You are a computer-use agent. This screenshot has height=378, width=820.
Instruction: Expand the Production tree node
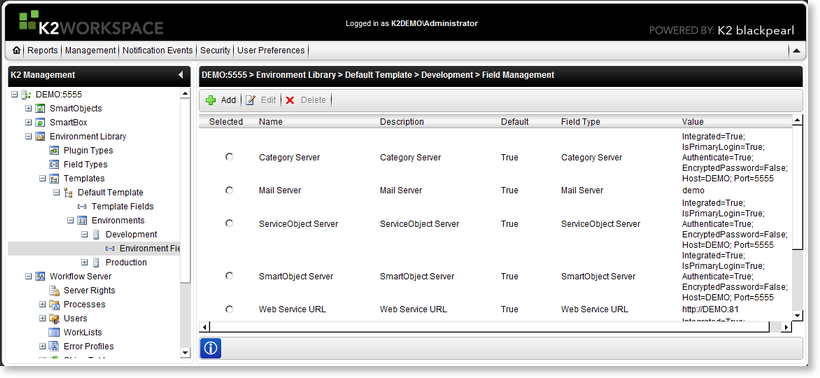point(84,262)
